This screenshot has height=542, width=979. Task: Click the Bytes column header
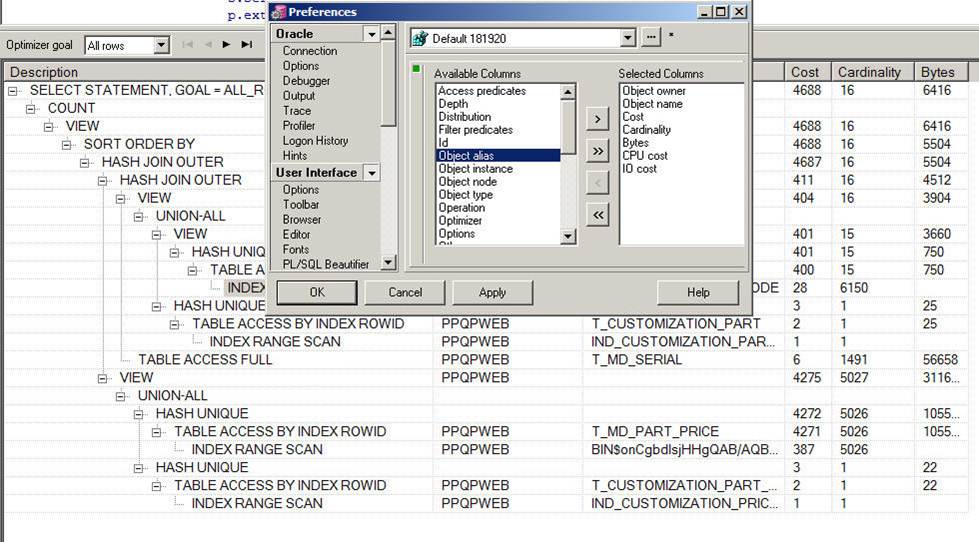941,72
